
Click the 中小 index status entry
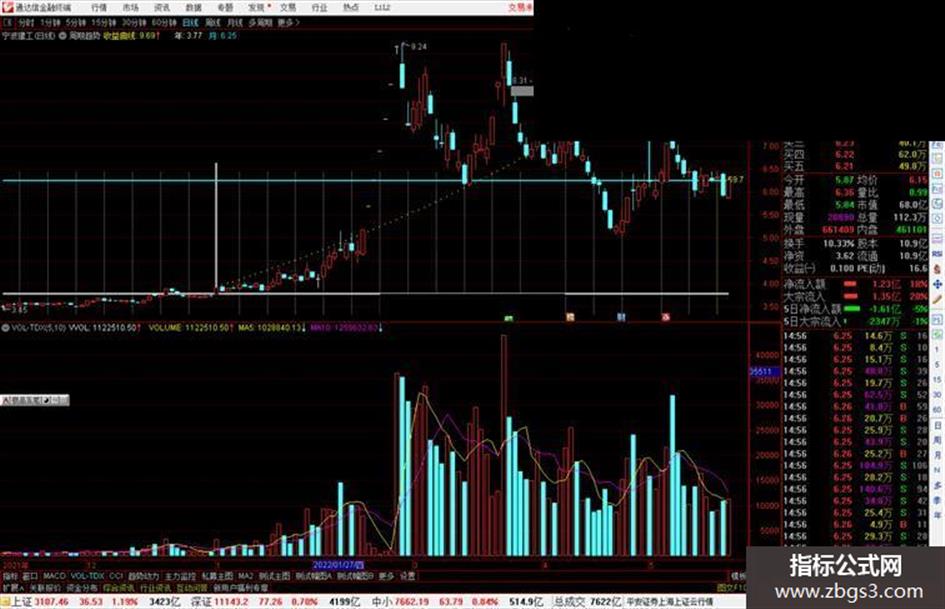click(x=457, y=602)
